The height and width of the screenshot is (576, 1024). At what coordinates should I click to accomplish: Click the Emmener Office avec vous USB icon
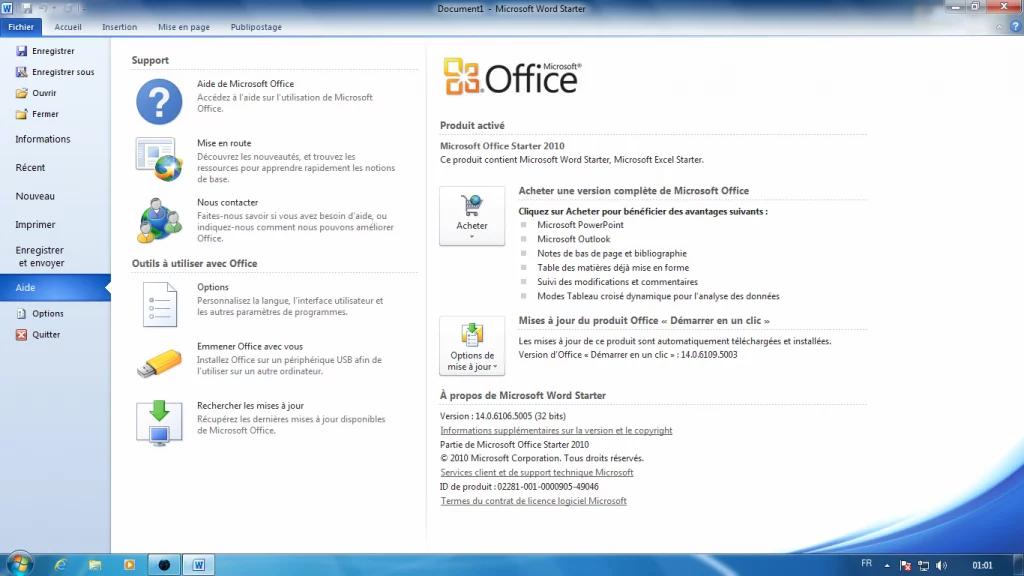pyautogui.click(x=159, y=363)
